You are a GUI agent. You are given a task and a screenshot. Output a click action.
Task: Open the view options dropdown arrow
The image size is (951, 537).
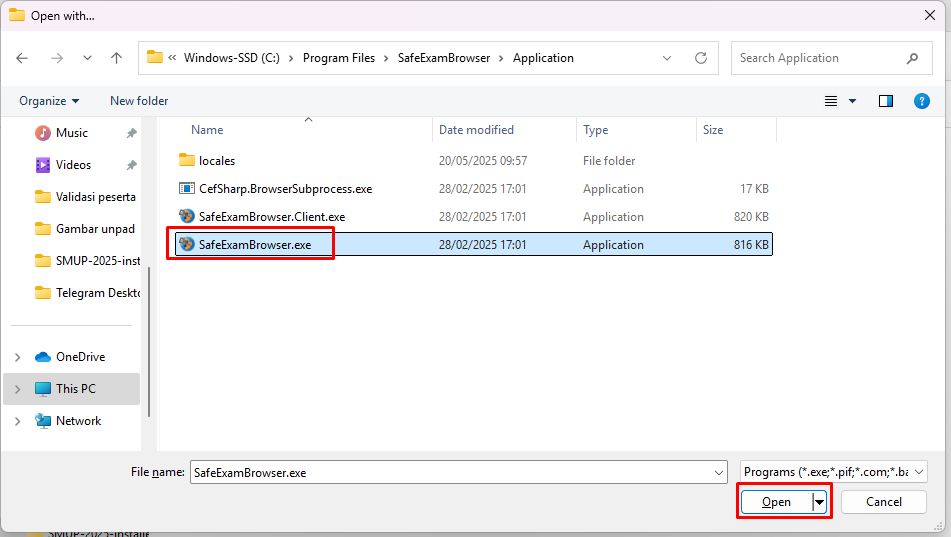point(852,101)
